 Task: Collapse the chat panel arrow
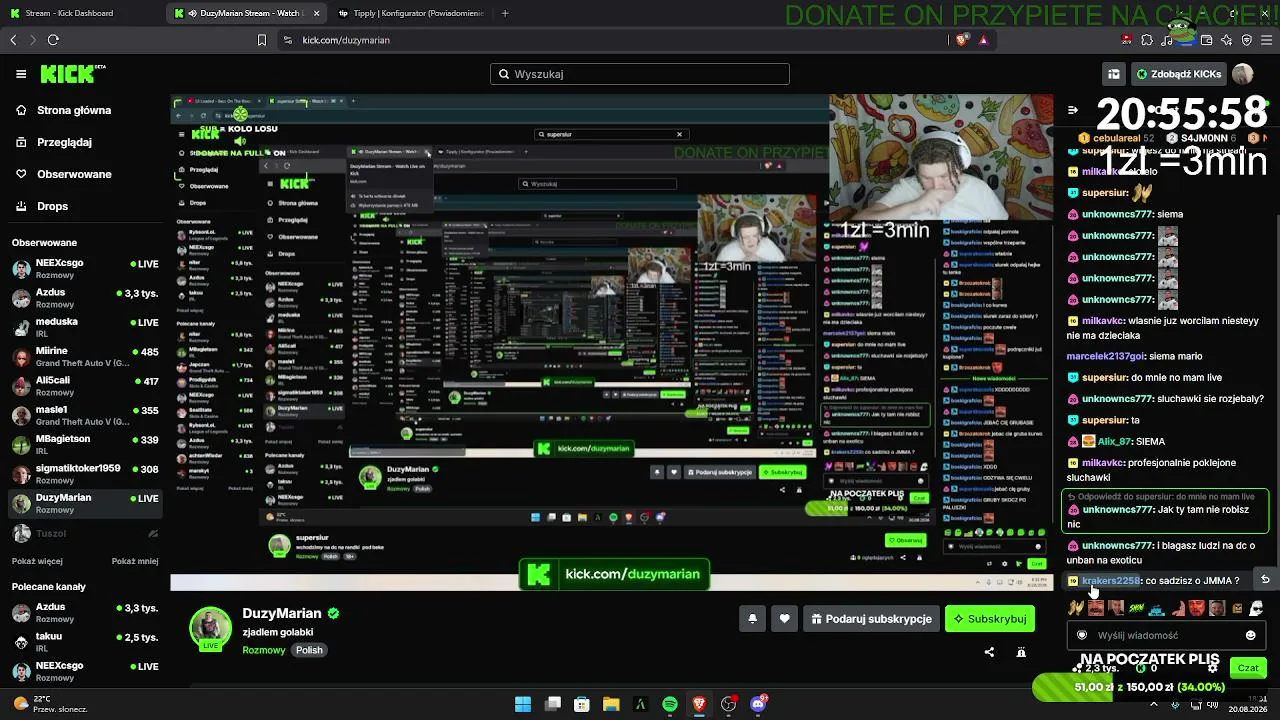tap(1072, 110)
